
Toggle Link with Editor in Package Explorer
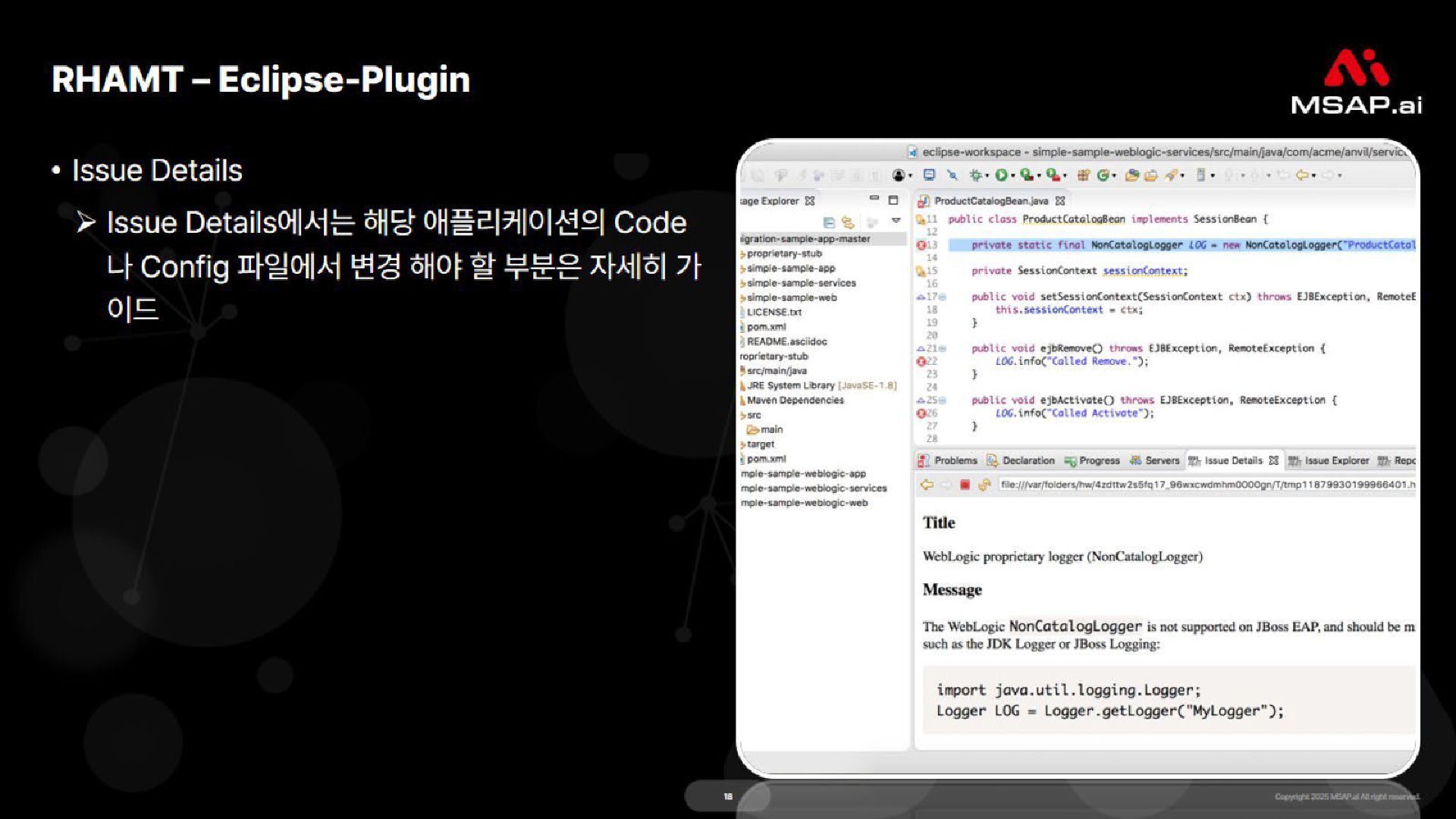[x=848, y=222]
